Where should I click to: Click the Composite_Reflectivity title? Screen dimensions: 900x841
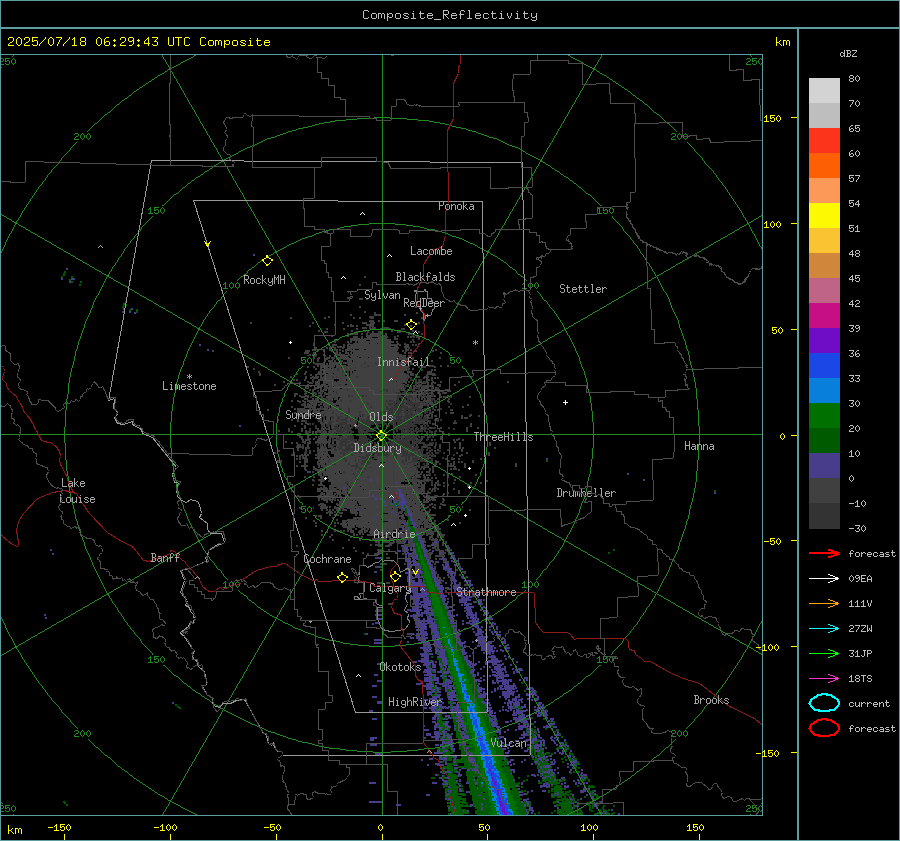tap(449, 15)
